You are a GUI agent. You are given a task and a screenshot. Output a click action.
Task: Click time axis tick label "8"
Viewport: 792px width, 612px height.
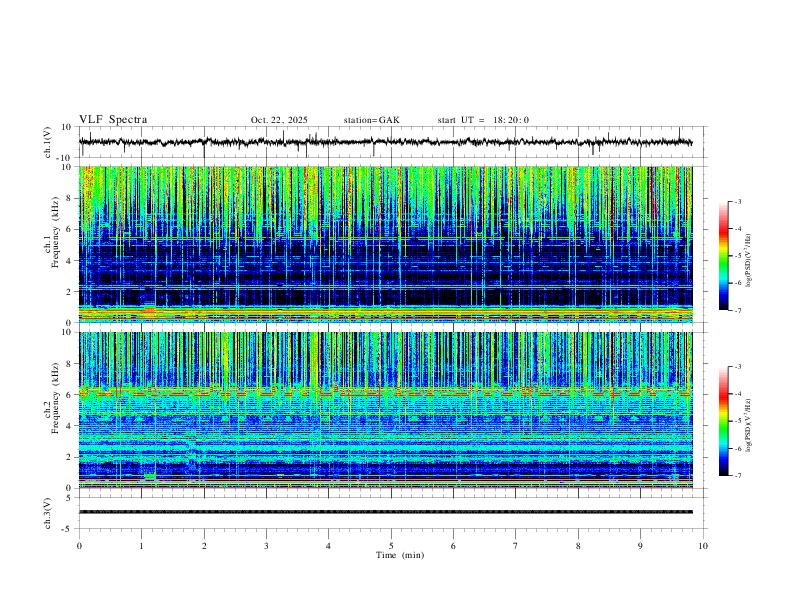click(x=578, y=546)
